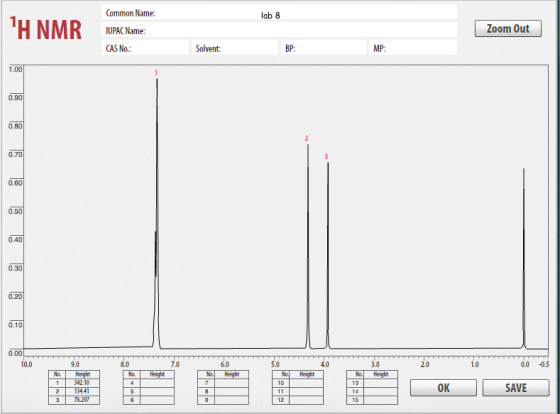Click empty Height cell for peak 4
This screenshot has height=414, width=560.
pyautogui.click(x=157, y=383)
